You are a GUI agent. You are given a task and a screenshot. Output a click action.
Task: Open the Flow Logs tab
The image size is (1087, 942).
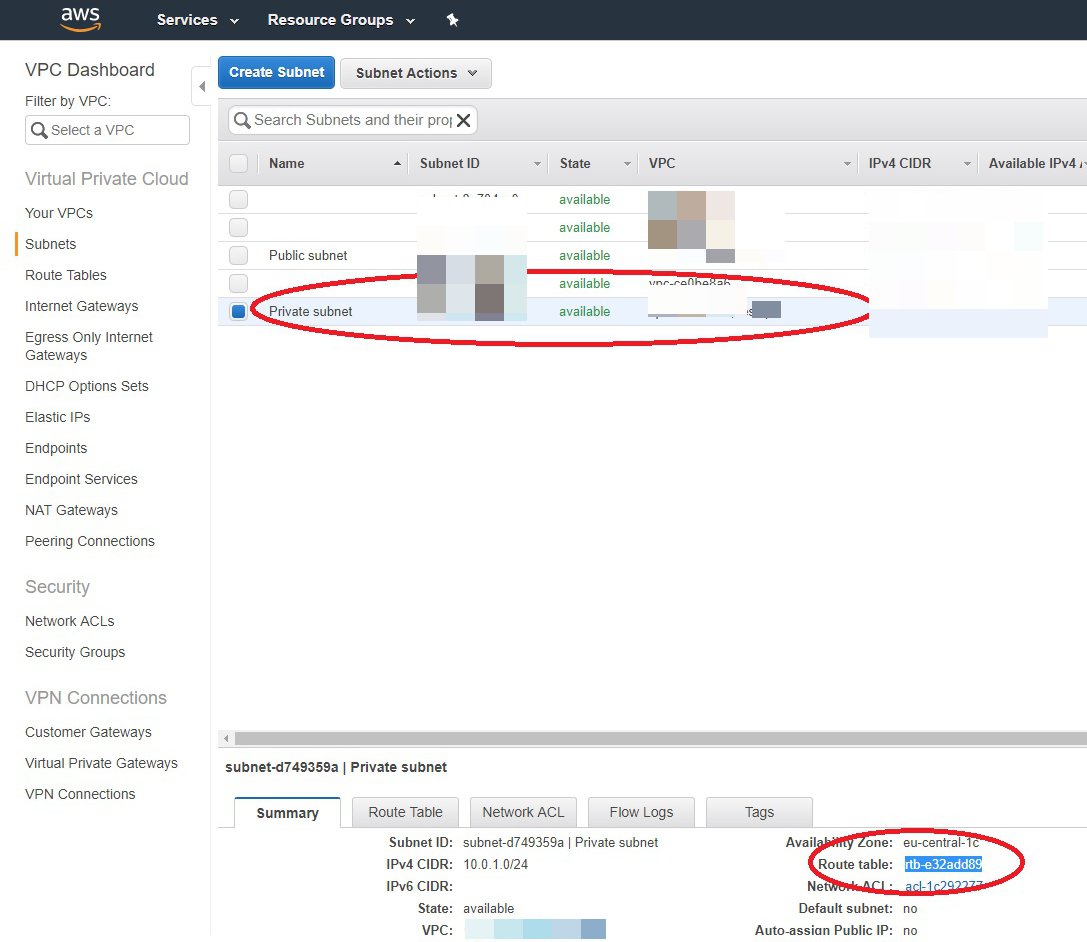click(641, 812)
